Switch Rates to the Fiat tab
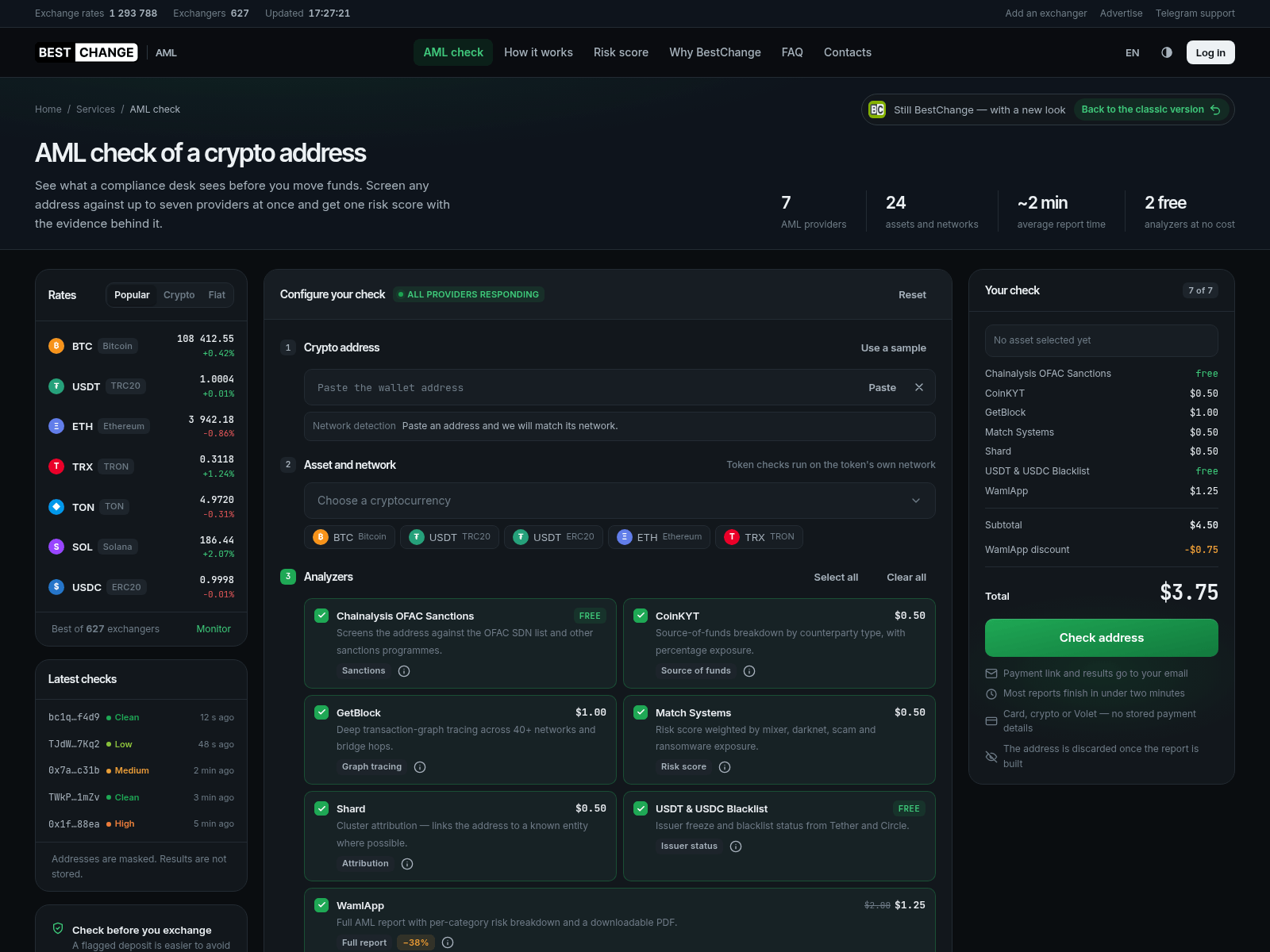 click(x=217, y=295)
